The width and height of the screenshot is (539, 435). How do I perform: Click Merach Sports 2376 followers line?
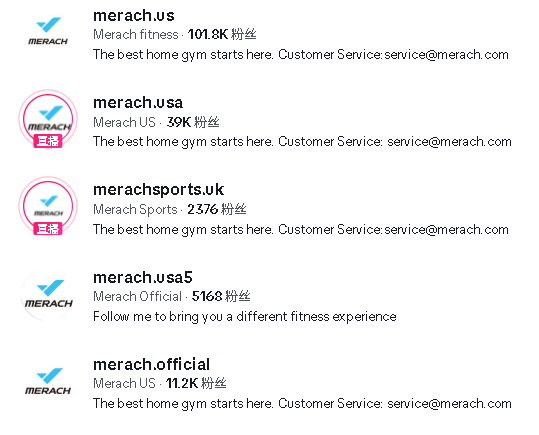(x=169, y=209)
